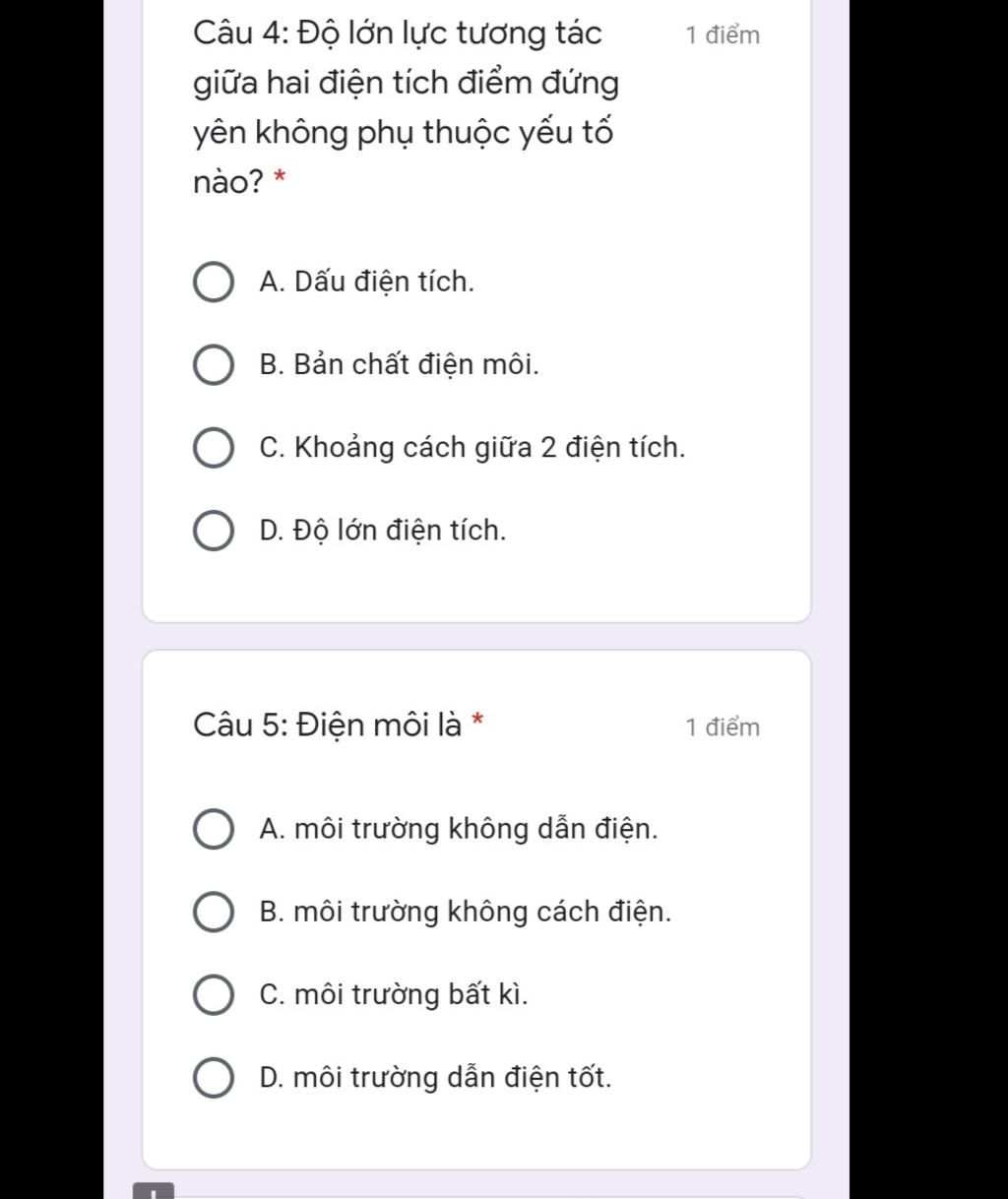Click the 1 điểm label of Câu 5

(x=723, y=727)
